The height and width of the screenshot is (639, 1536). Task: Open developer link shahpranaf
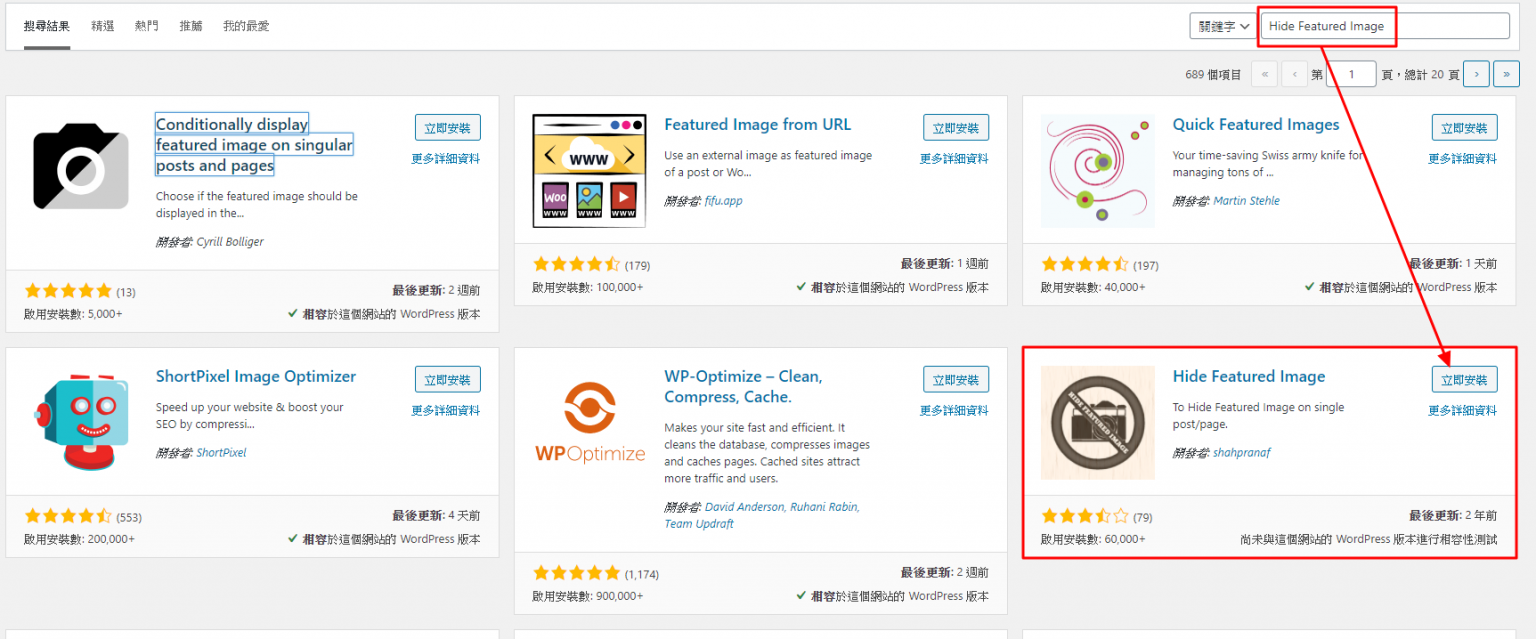coord(1241,453)
